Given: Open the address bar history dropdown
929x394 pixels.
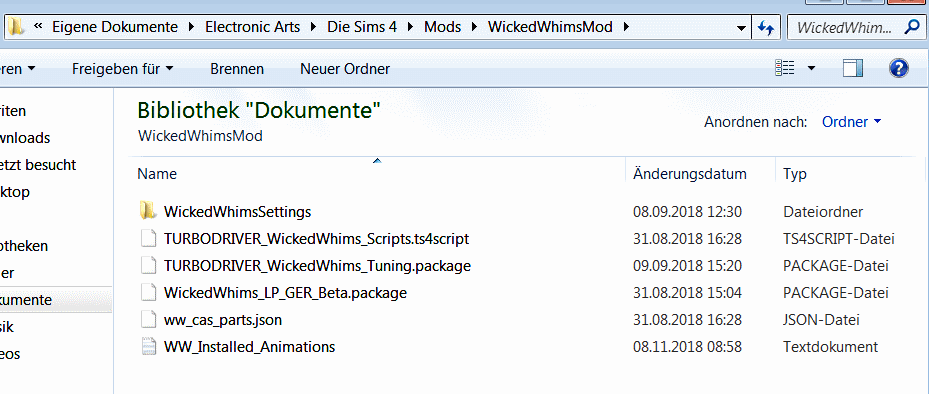Looking at the screenshot, I should click(x=740, y=28).
